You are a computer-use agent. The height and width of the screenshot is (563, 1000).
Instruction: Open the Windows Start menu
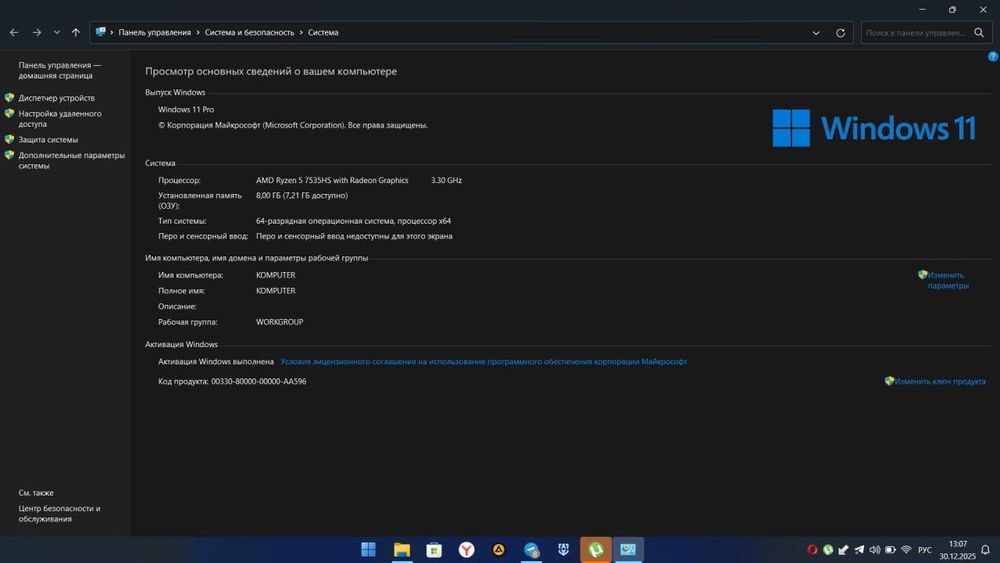pos(368,550)
